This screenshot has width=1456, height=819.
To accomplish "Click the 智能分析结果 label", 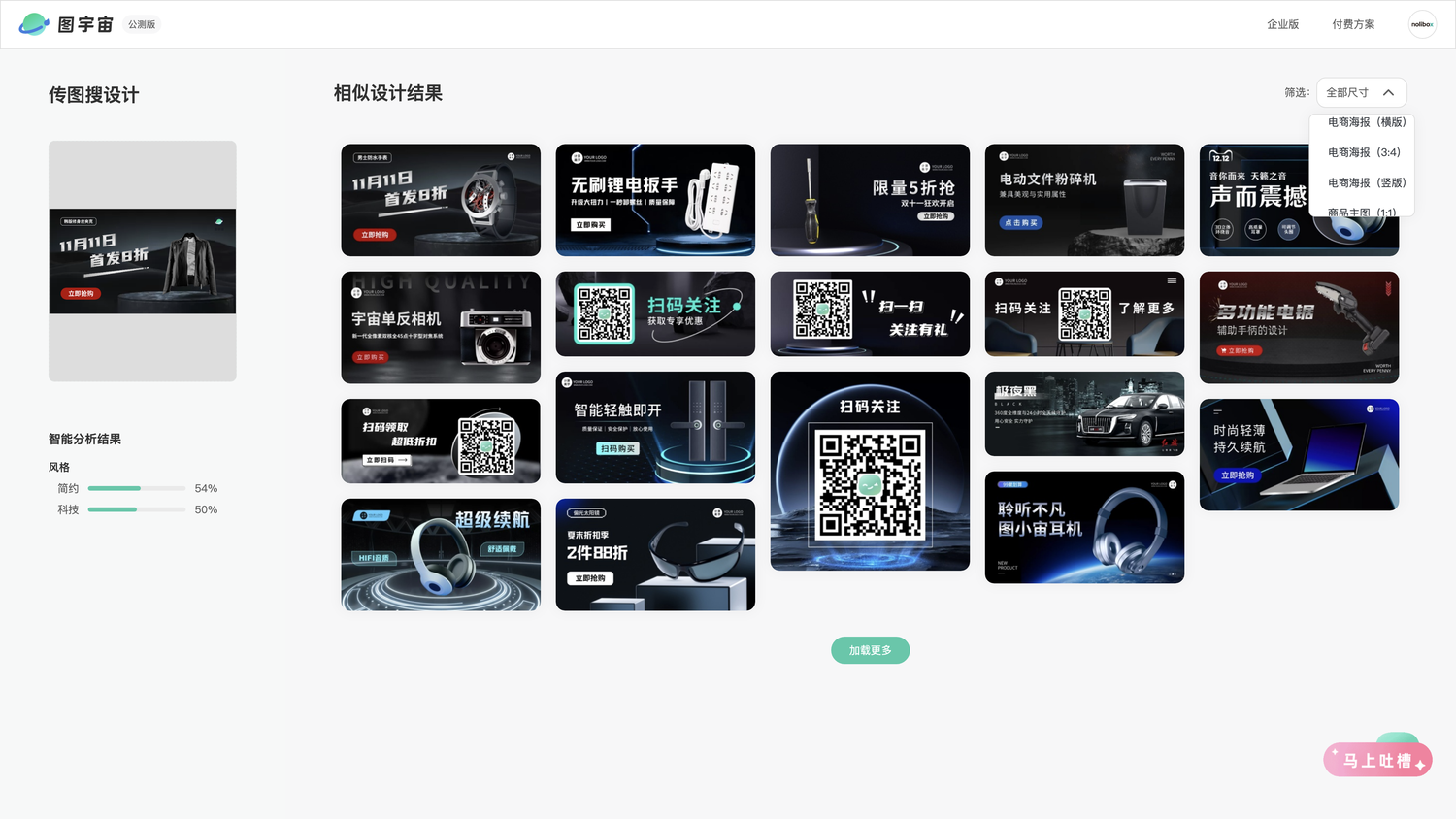I will (85, 439).
